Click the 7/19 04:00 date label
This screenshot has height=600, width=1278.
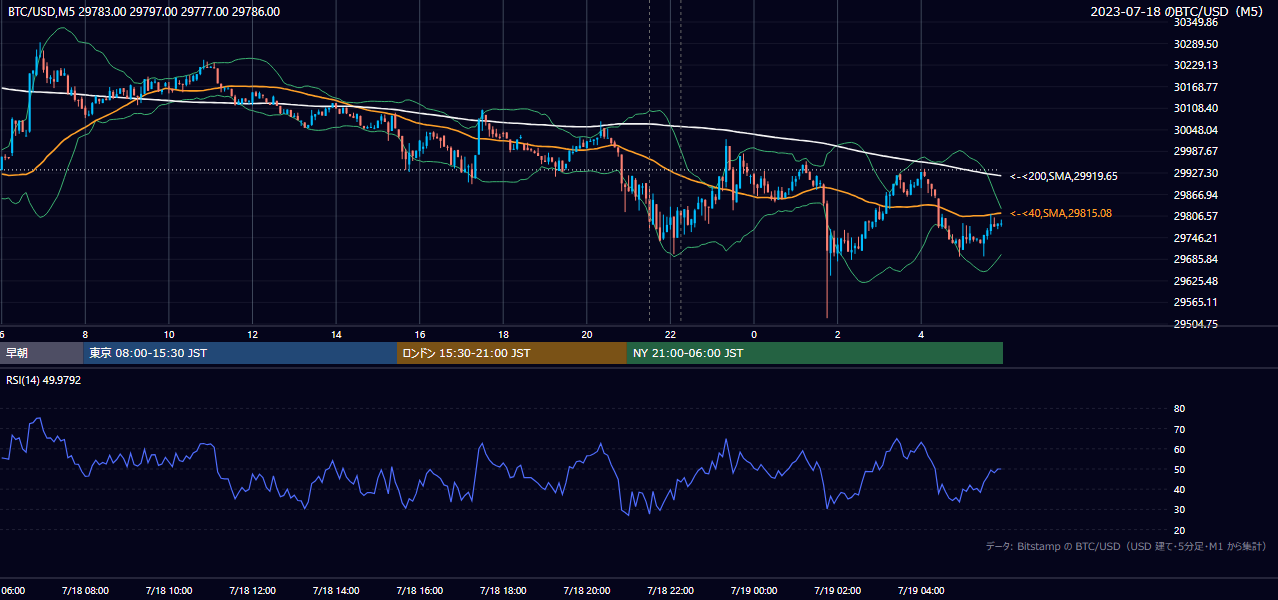(921, 590)
